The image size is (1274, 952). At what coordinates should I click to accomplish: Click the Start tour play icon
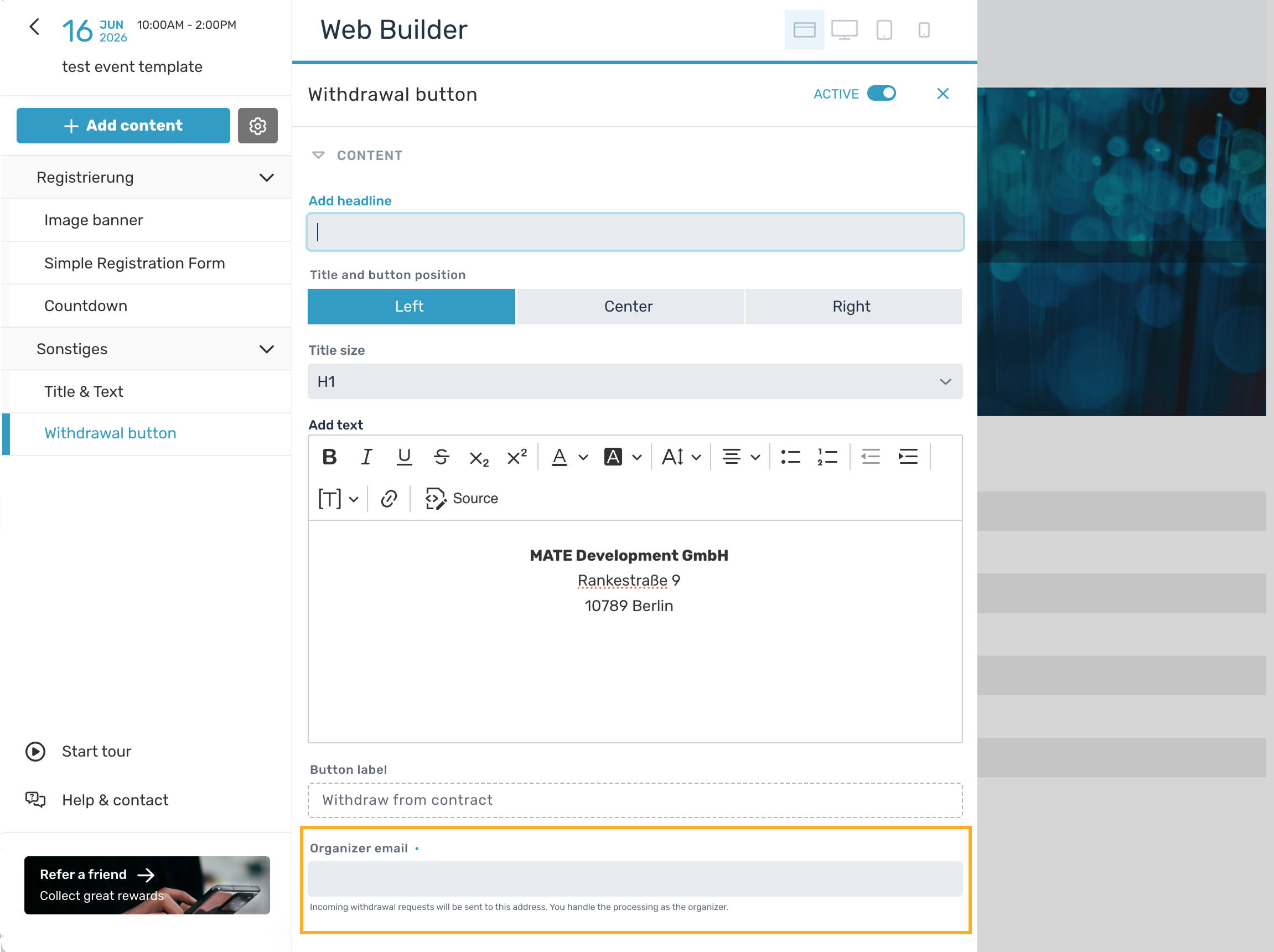35,752
